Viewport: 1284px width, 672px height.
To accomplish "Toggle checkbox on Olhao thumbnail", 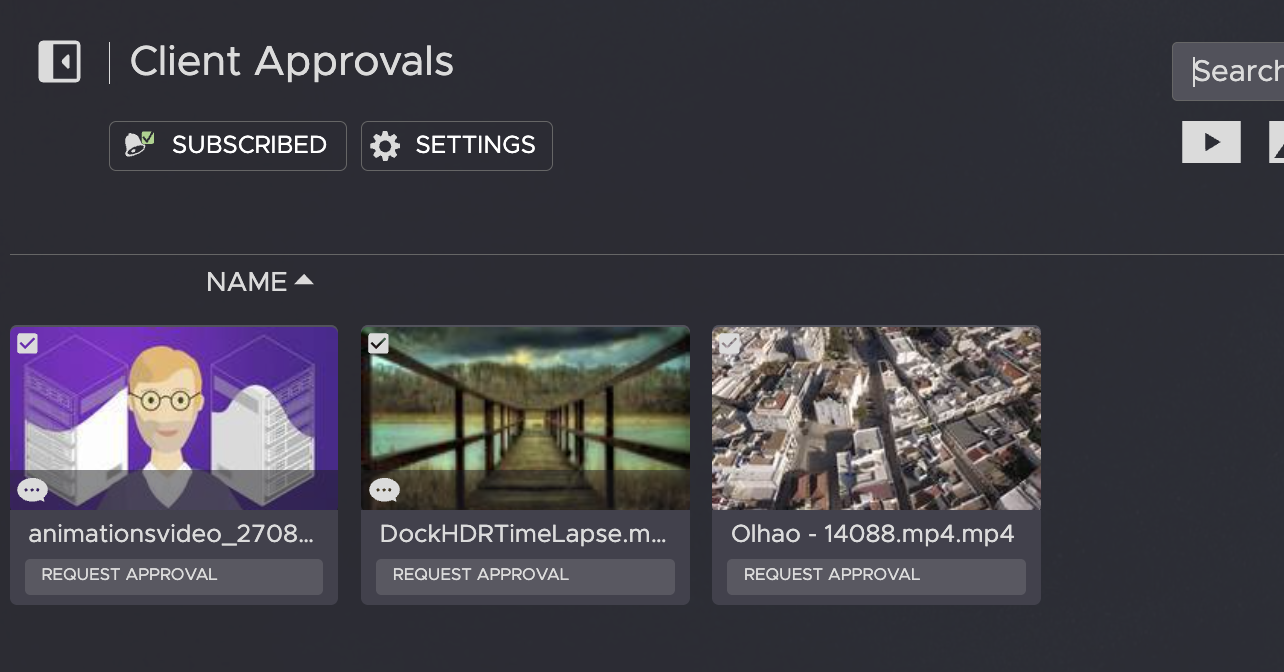I will [730, 344].
